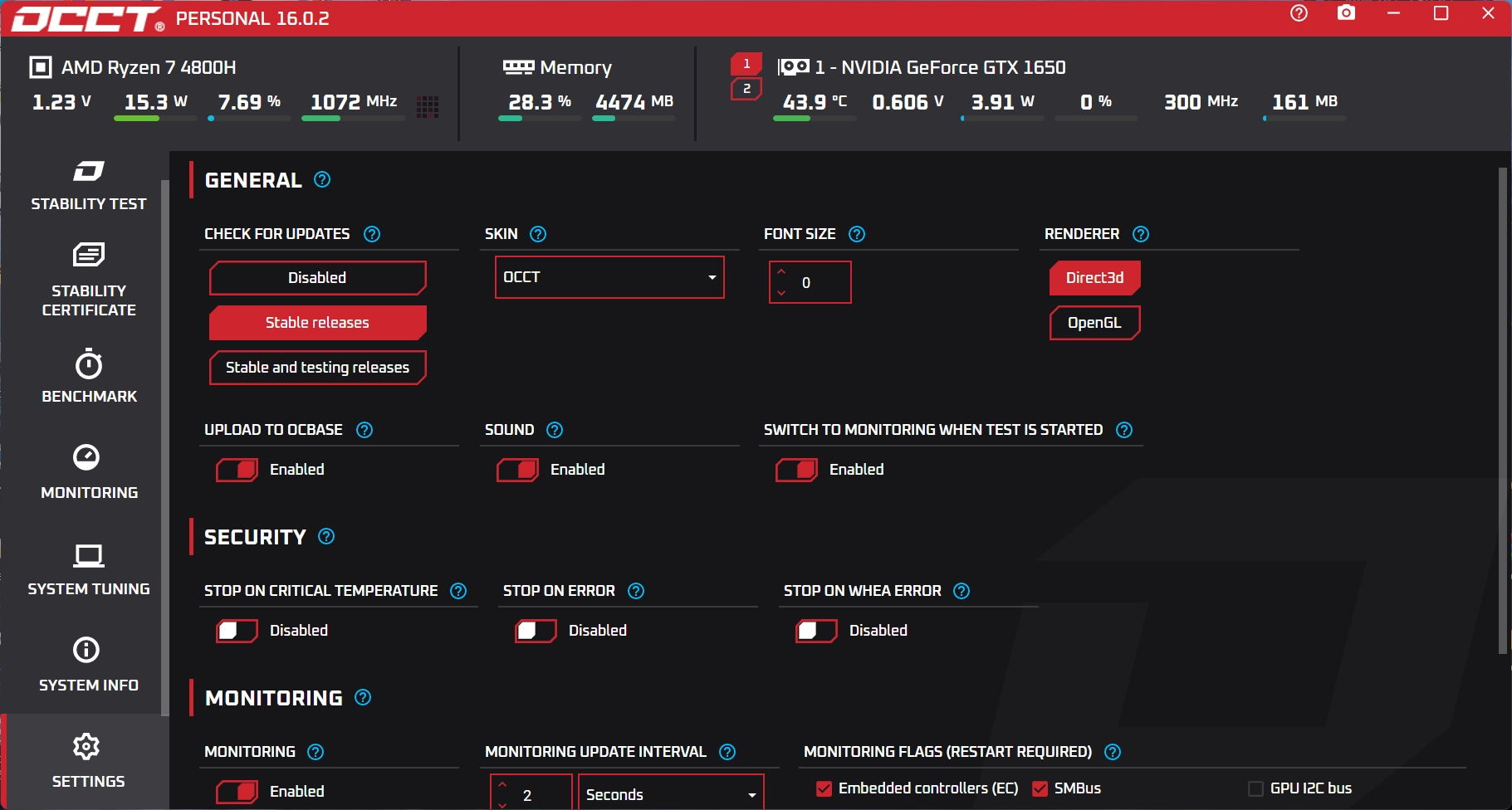Go to the Benchmark page
Screen dimensions: 1512x810
88,377
